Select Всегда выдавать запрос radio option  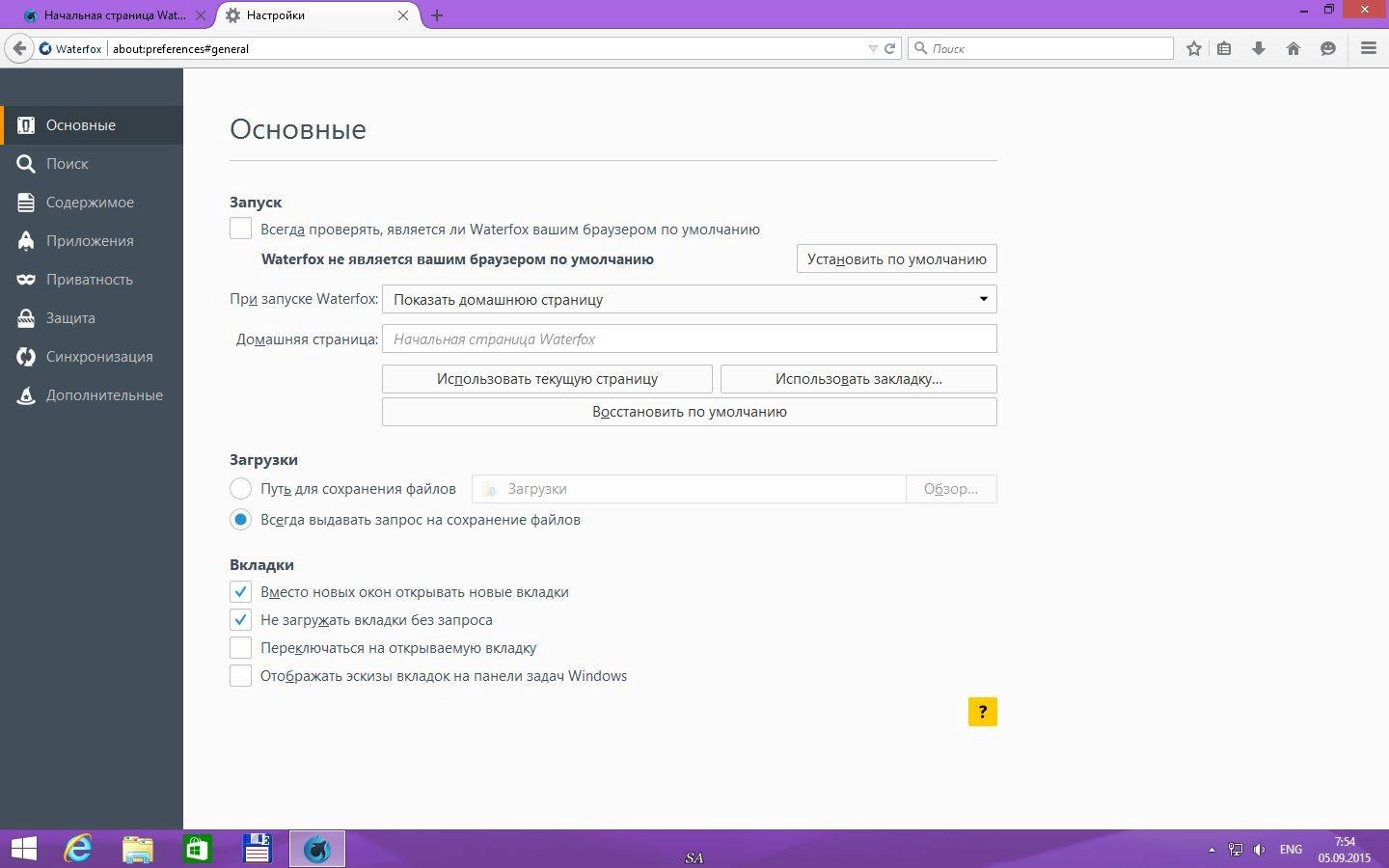[x=240, y=520]
